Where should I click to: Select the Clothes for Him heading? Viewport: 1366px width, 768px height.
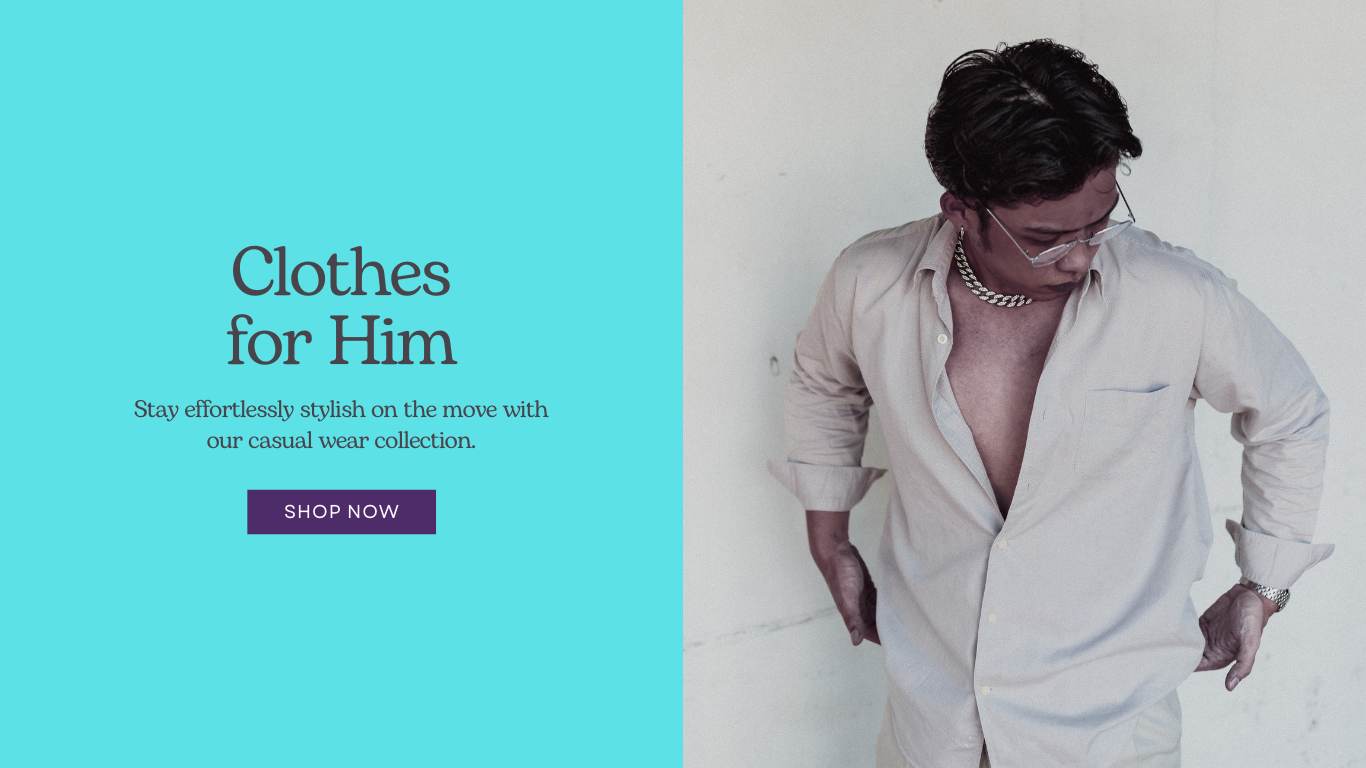pyautogui.click(x=341, y=306)
